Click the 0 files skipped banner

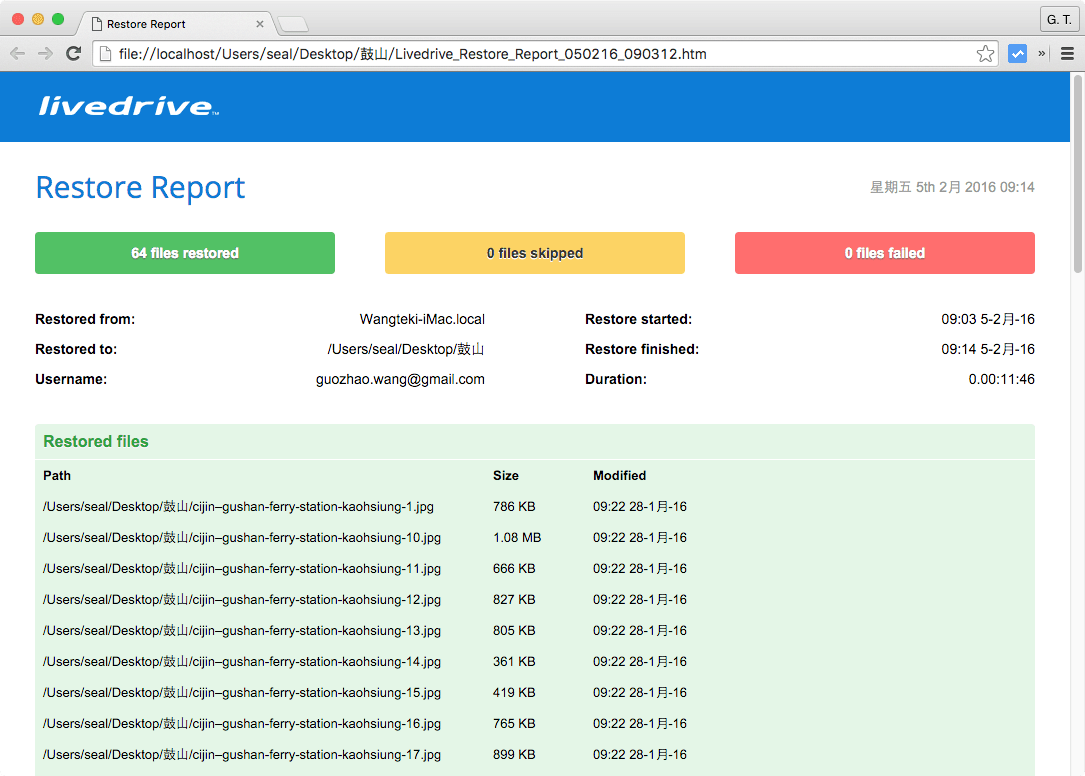535,253
